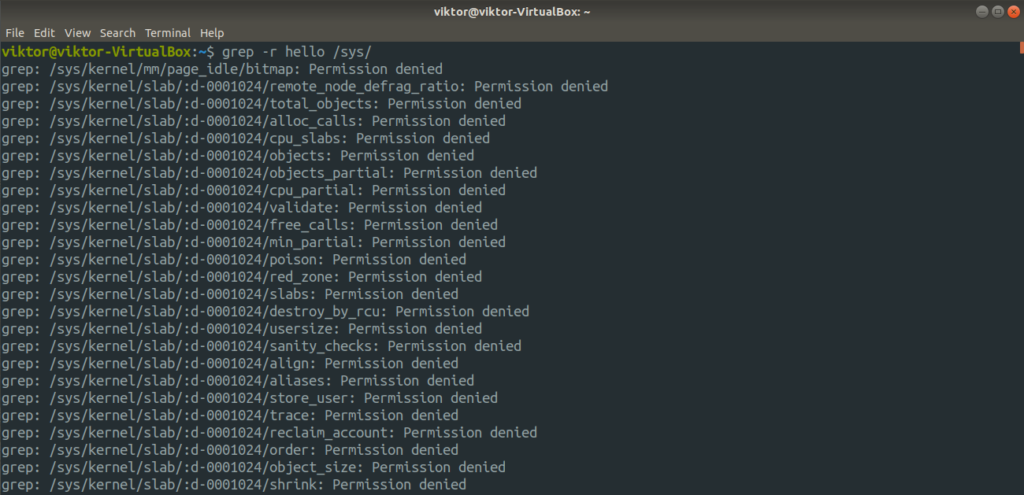1024x495 pixels.
Task: Click the grep -r hello /sys/ command text
Action: (297, 52)
